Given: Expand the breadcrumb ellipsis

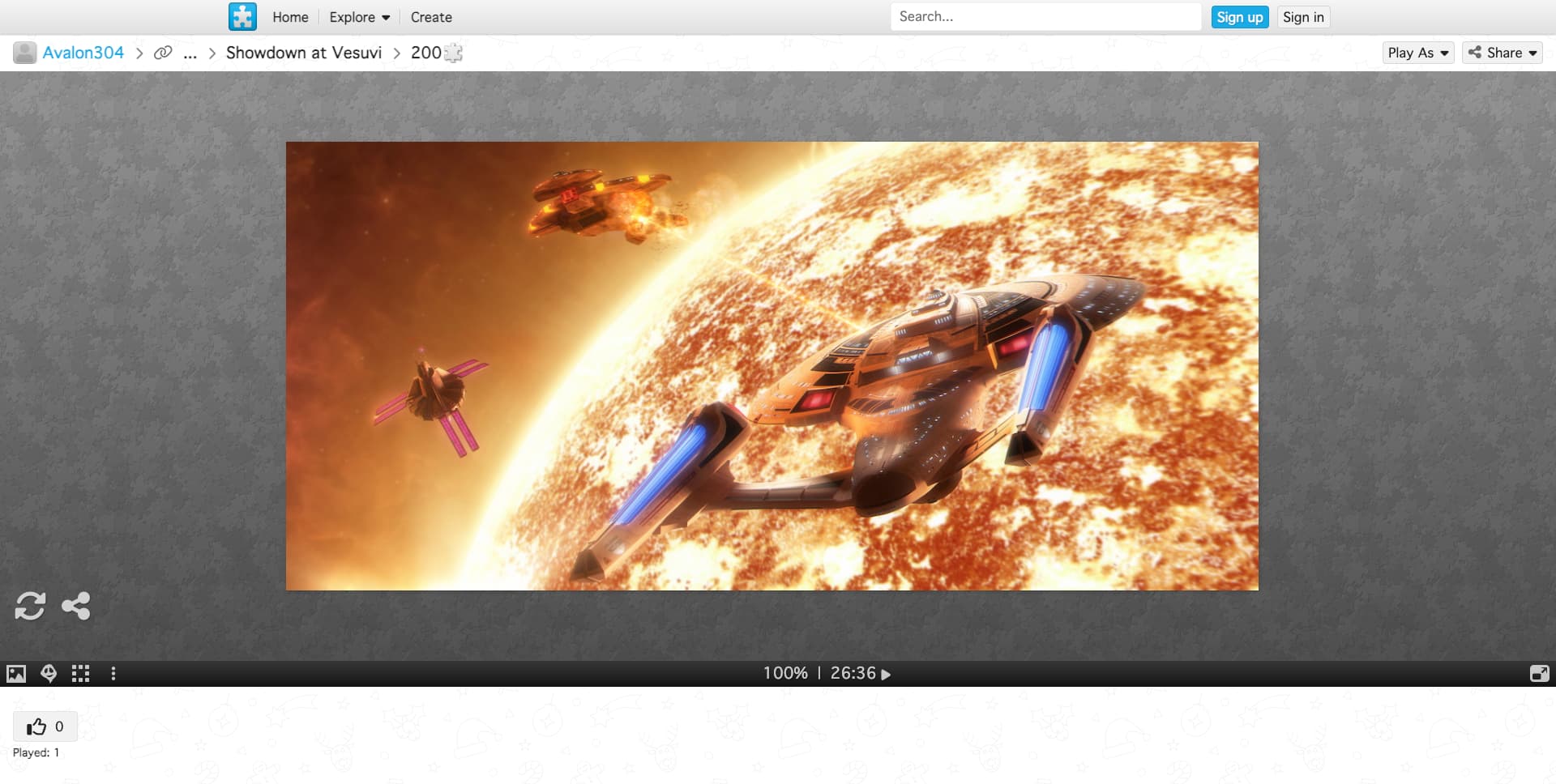Looking at the screenshot, I should pyautogui.click(x=190, y=53).
